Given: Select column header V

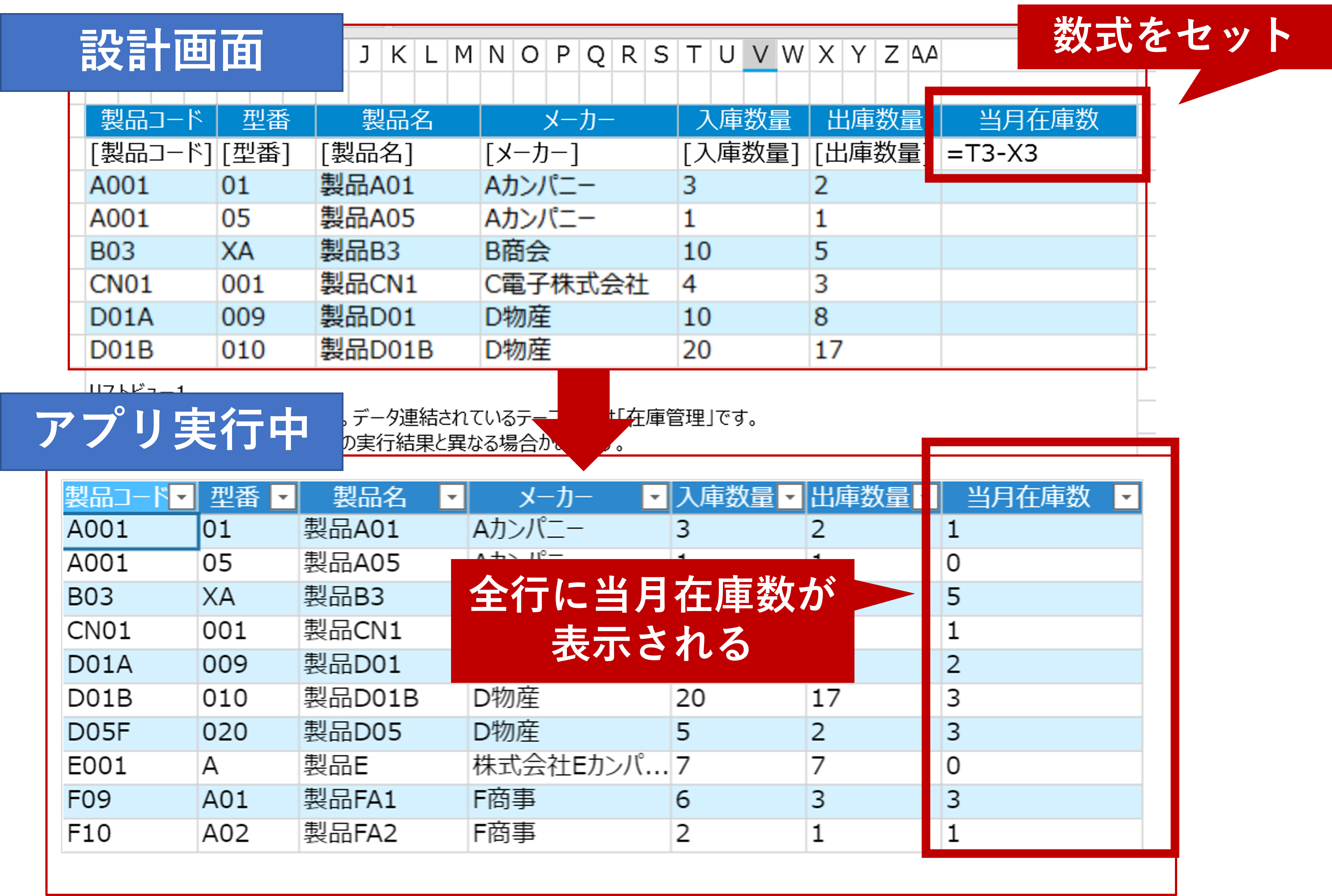Looking at the screenshot, I should tap(760, 55).
